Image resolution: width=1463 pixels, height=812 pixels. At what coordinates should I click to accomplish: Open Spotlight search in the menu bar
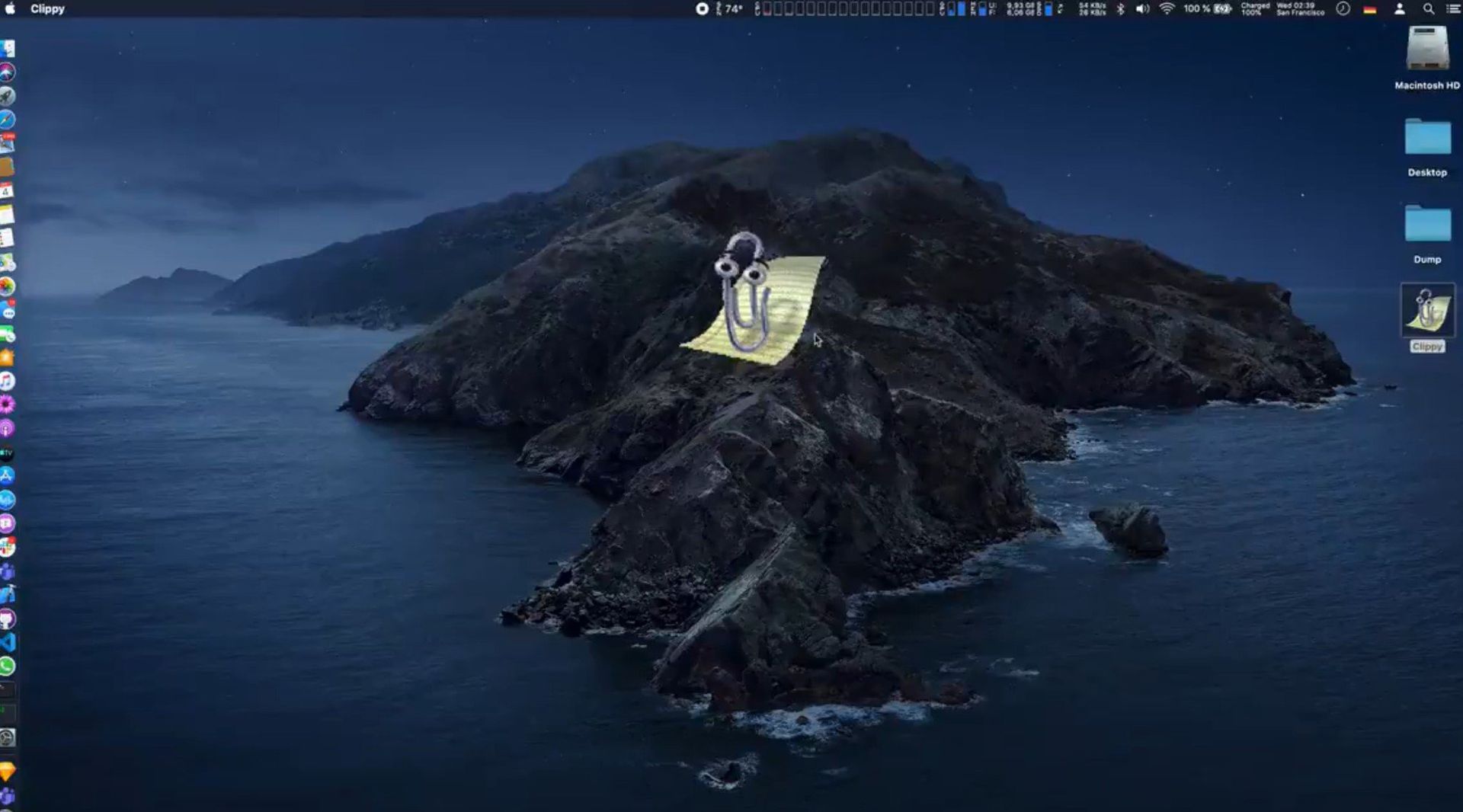click(x=1429, y=8)
